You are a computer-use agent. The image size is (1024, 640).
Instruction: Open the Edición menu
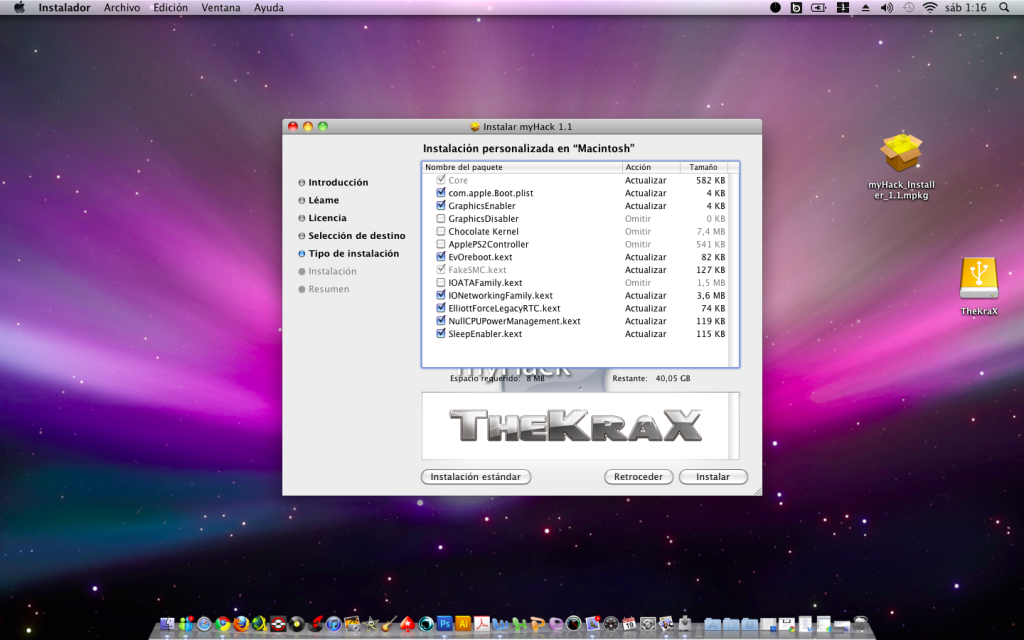click(170, 8)
